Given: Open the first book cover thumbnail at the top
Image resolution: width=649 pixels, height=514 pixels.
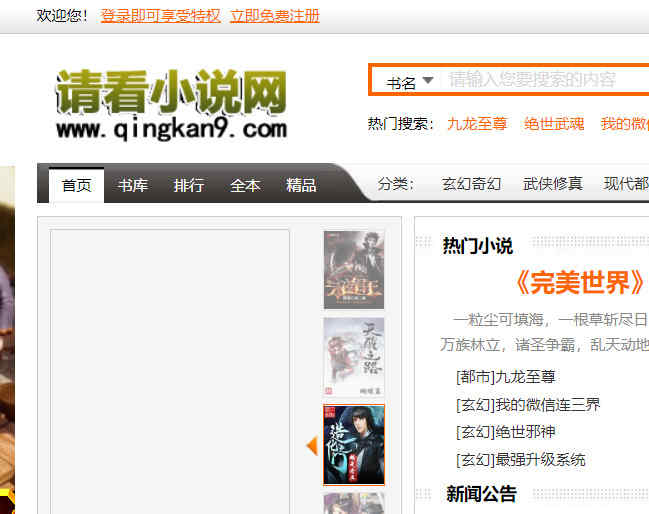Looking at the screenshot, I should tap(354, 269).
